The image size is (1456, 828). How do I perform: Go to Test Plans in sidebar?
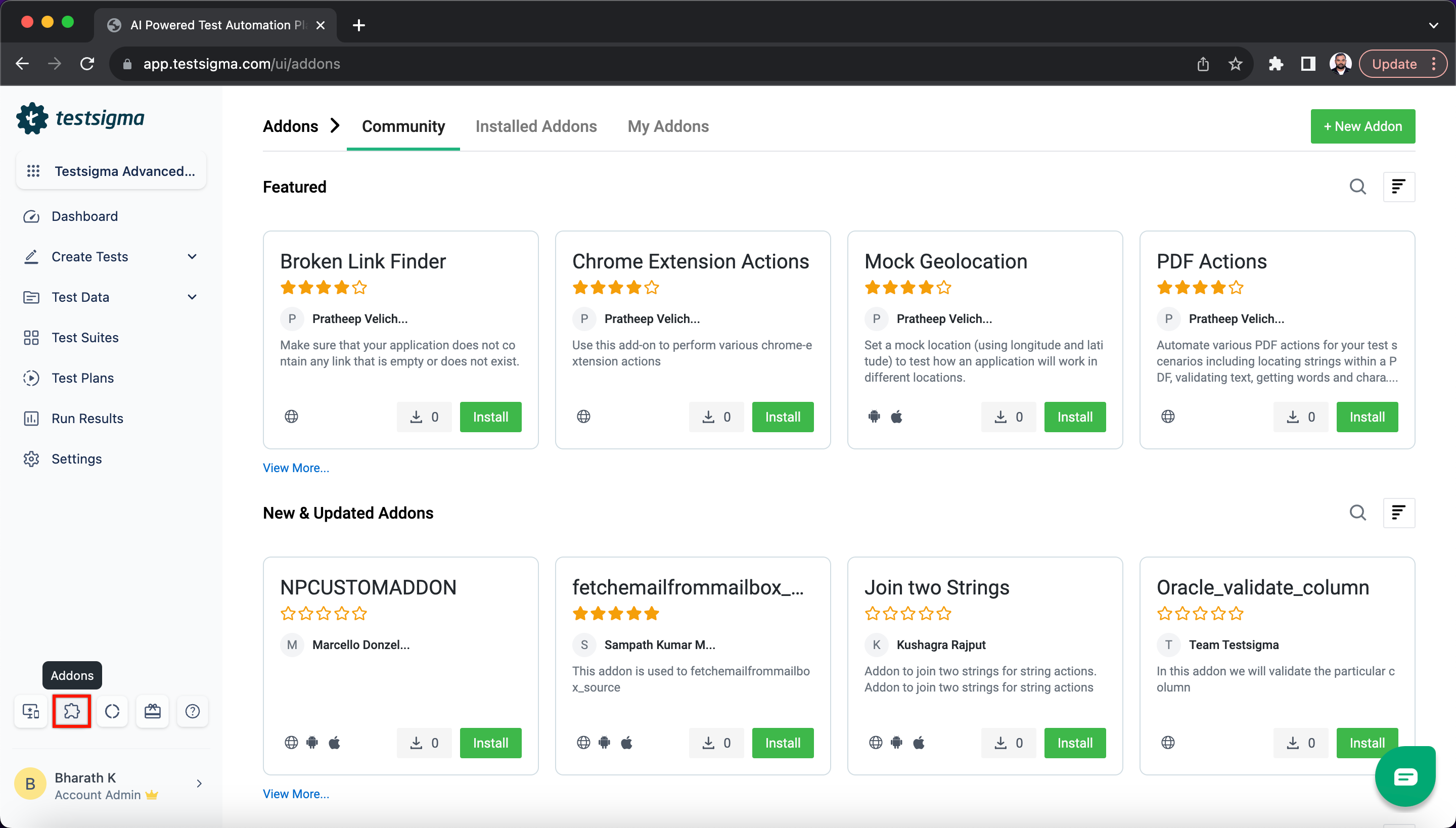82,378
